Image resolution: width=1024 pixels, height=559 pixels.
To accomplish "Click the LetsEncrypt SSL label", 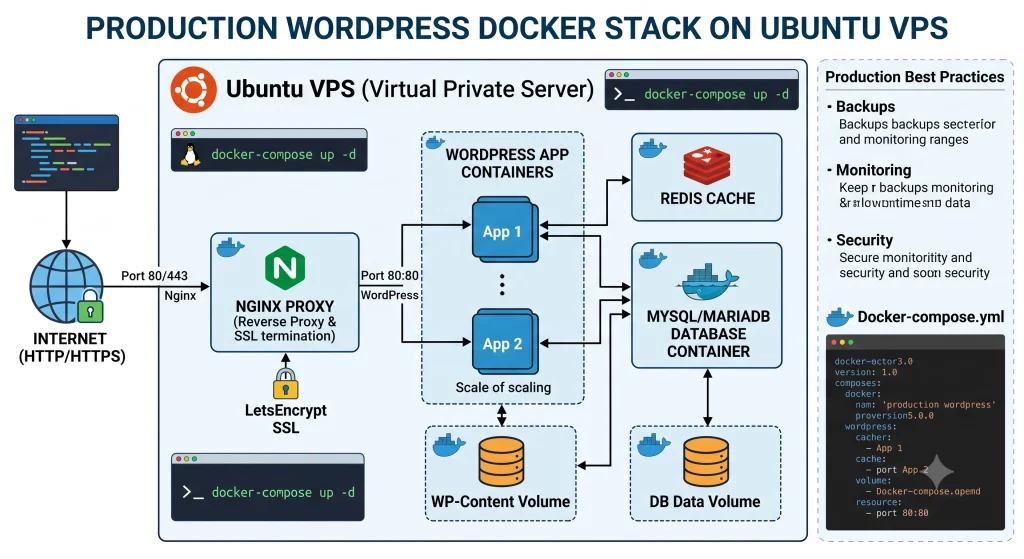I will pos(285,419).
